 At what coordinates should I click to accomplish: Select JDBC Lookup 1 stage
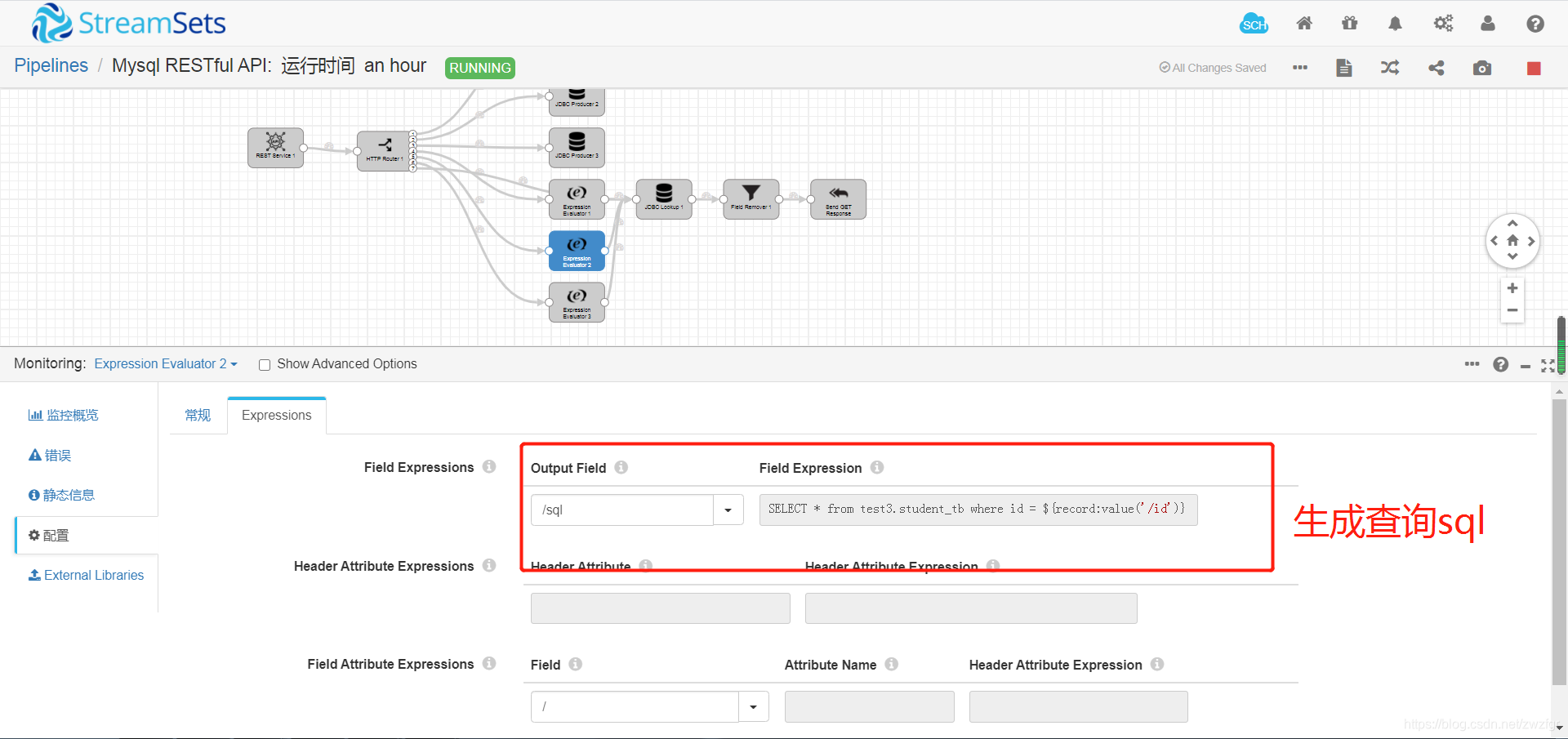click(664, 199)
